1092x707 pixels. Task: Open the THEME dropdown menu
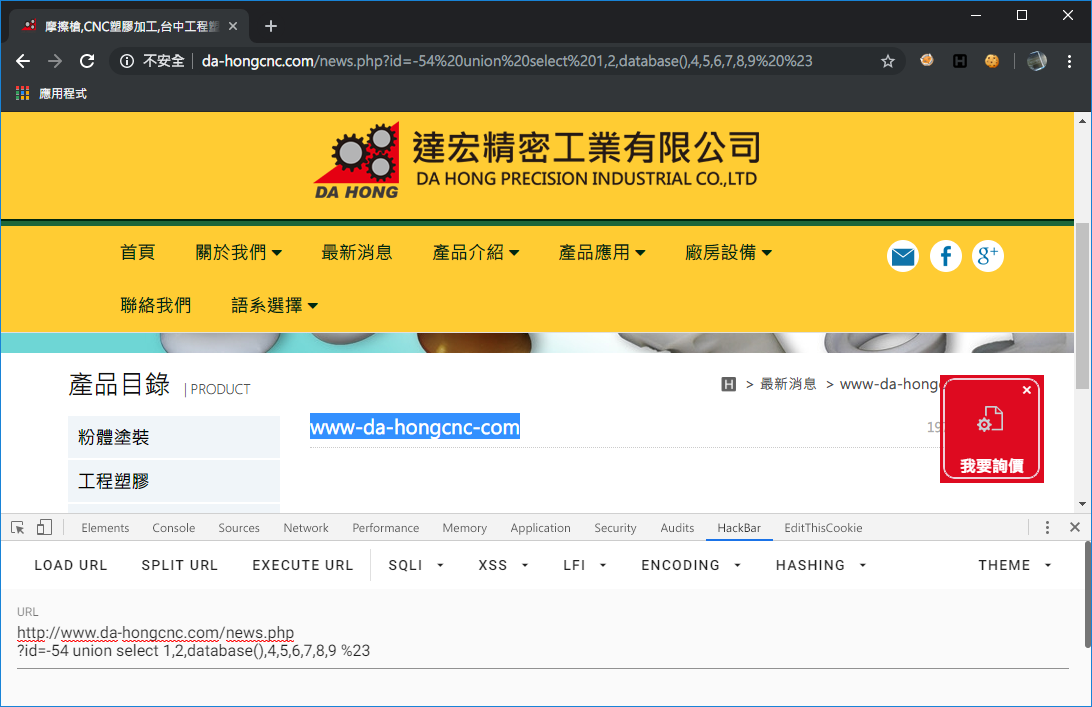(1015, 565)
